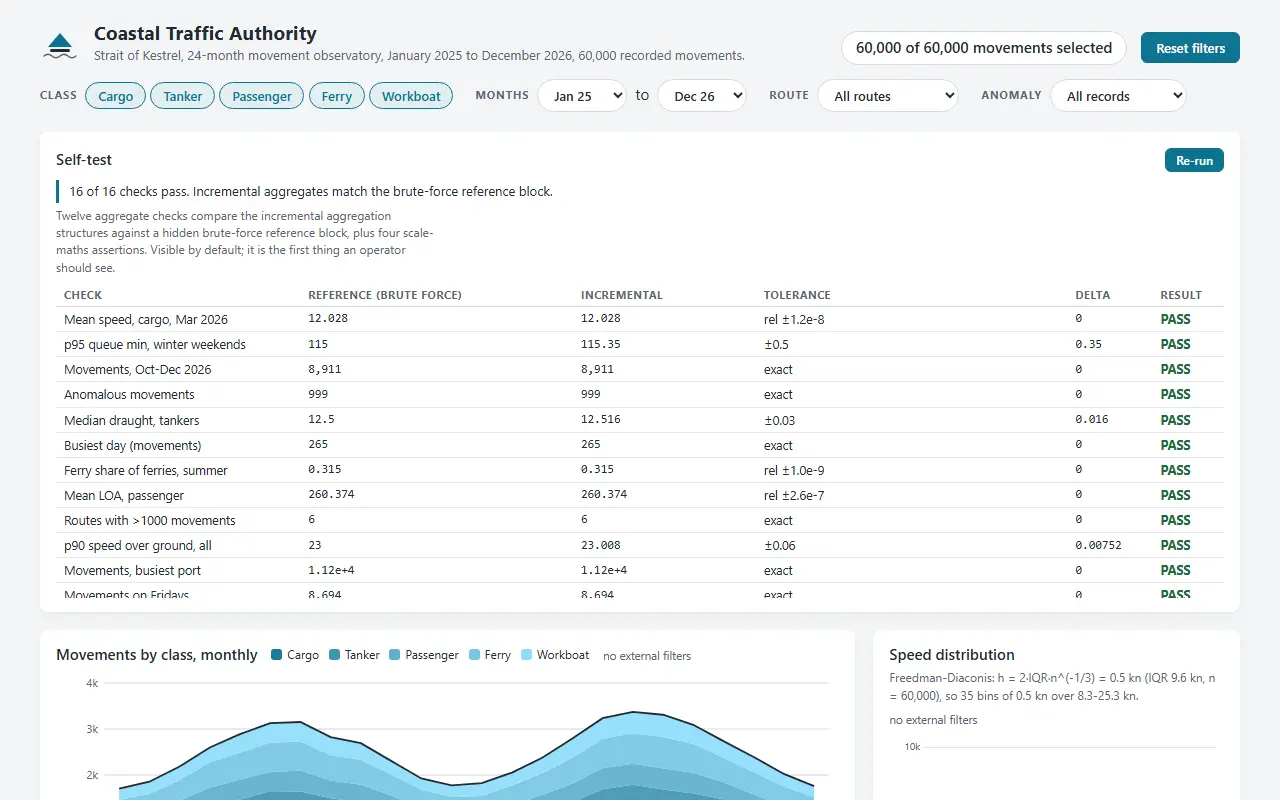Viewport: 1280px width, 800px height.
Task: Click the RESULT column header
Action: pos(1181,295)
